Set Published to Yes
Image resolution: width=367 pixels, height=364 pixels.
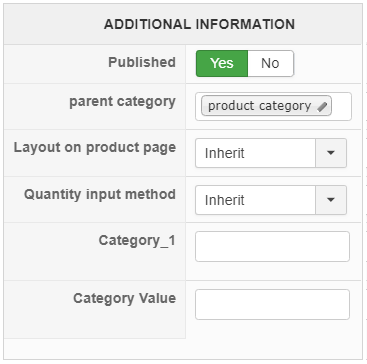pyautogui.click(x=222, y=63)
